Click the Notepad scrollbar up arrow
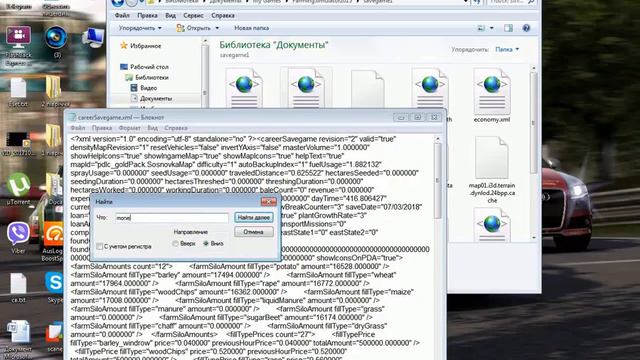This screenshot has width=640, height=360. coord(438,139)
